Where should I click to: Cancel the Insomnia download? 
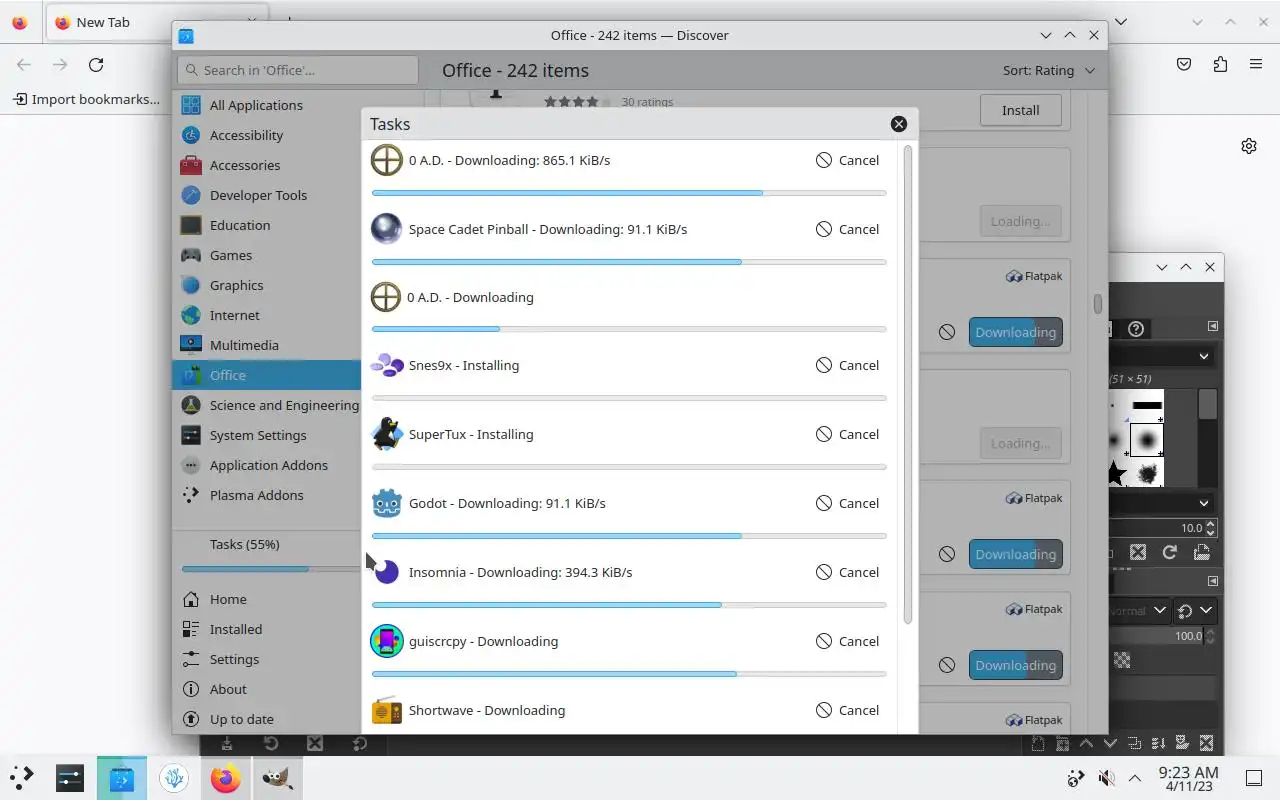click(x=847, y=572)
